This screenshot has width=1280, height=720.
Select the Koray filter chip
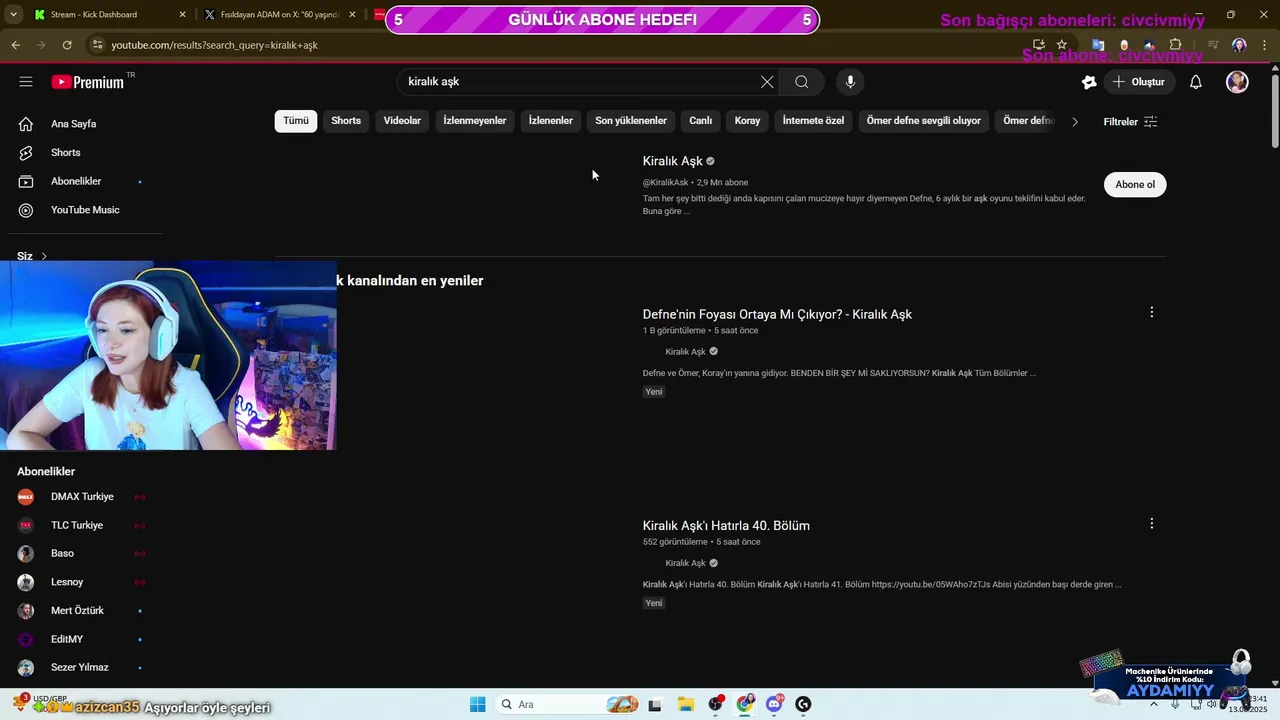(x=748, y=121)
